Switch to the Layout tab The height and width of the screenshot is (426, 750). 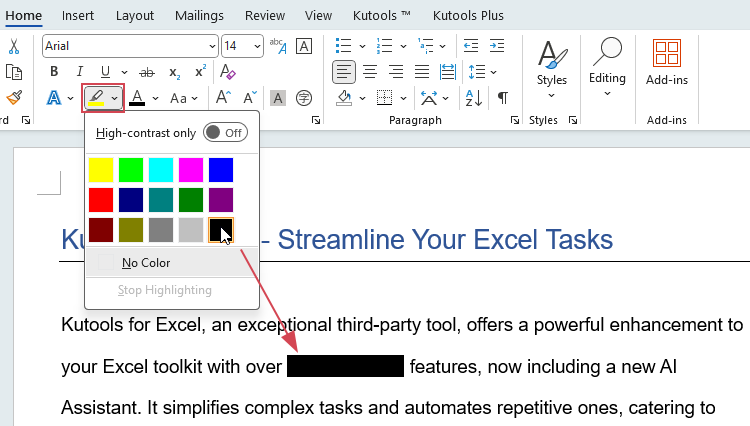135,15
